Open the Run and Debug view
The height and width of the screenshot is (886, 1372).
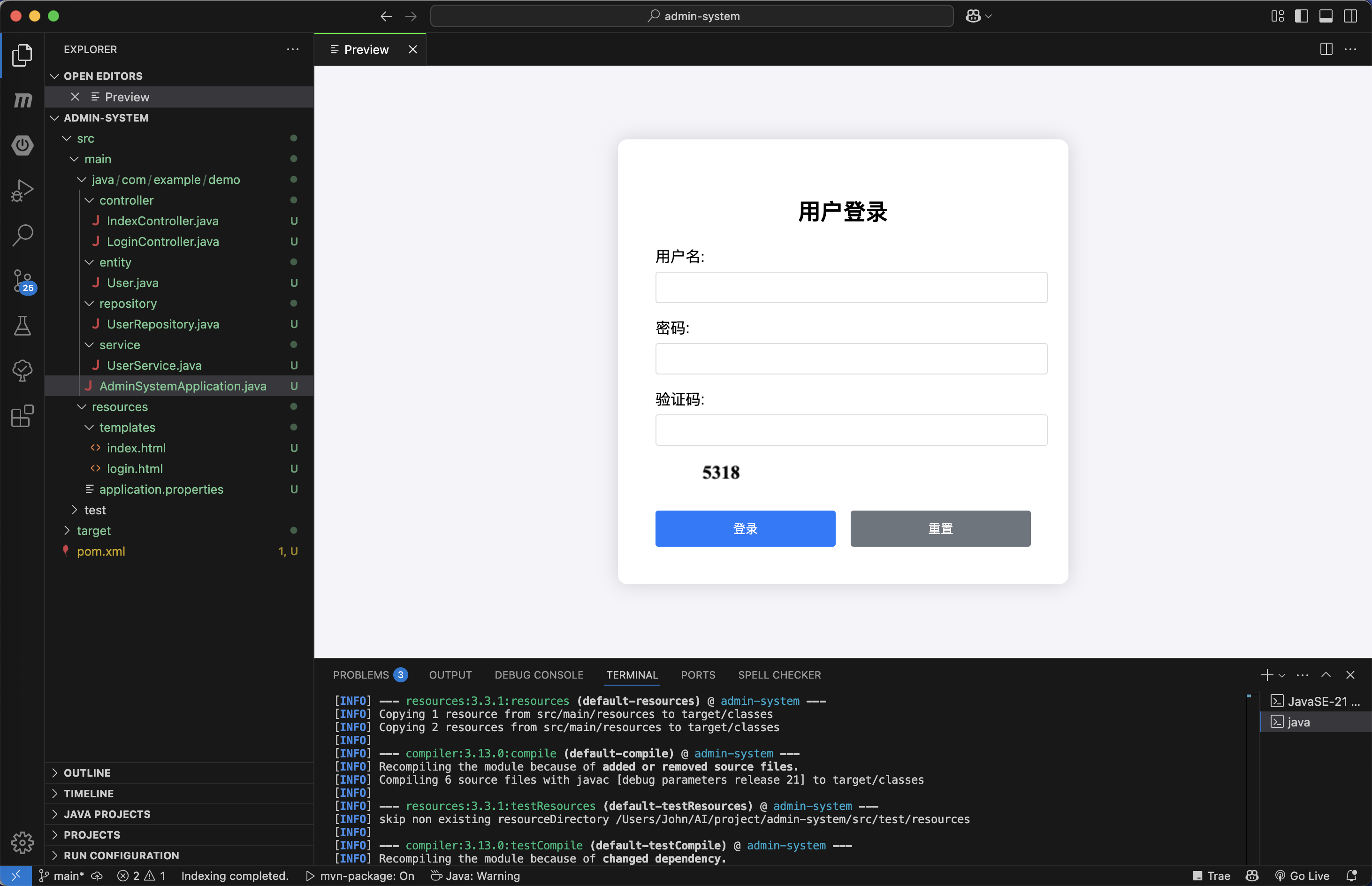23,191
